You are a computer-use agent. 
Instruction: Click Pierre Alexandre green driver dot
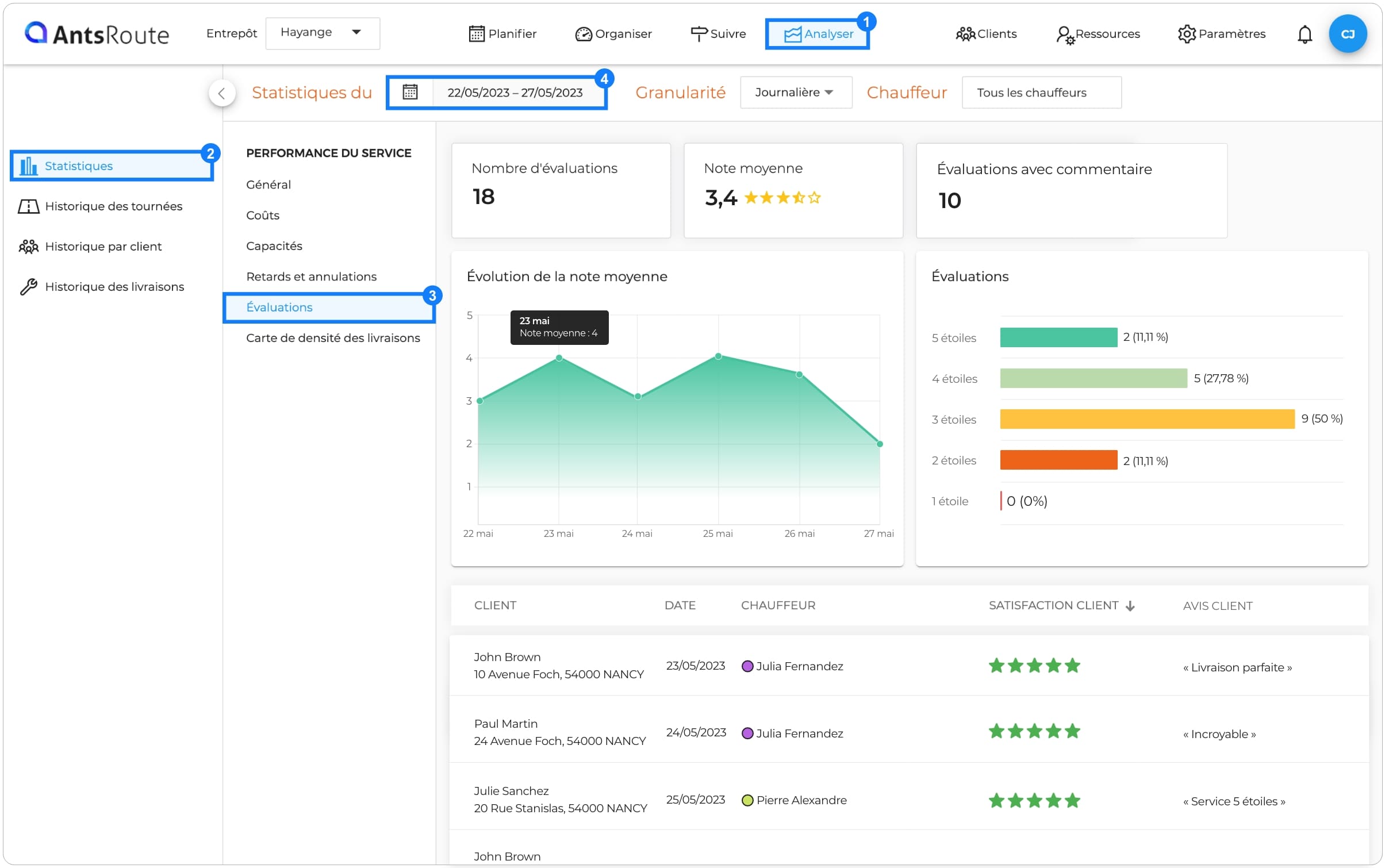[x=747, y=800]
